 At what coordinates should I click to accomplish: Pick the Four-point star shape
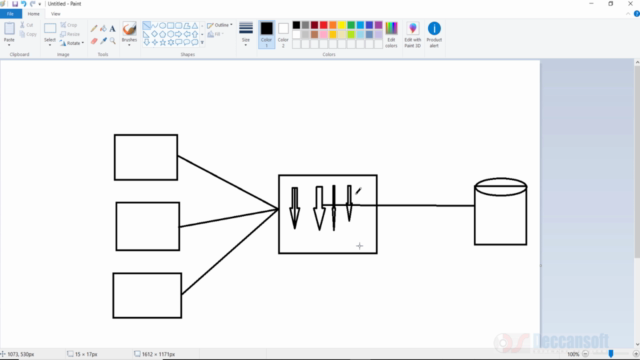(x=155, y=42)
